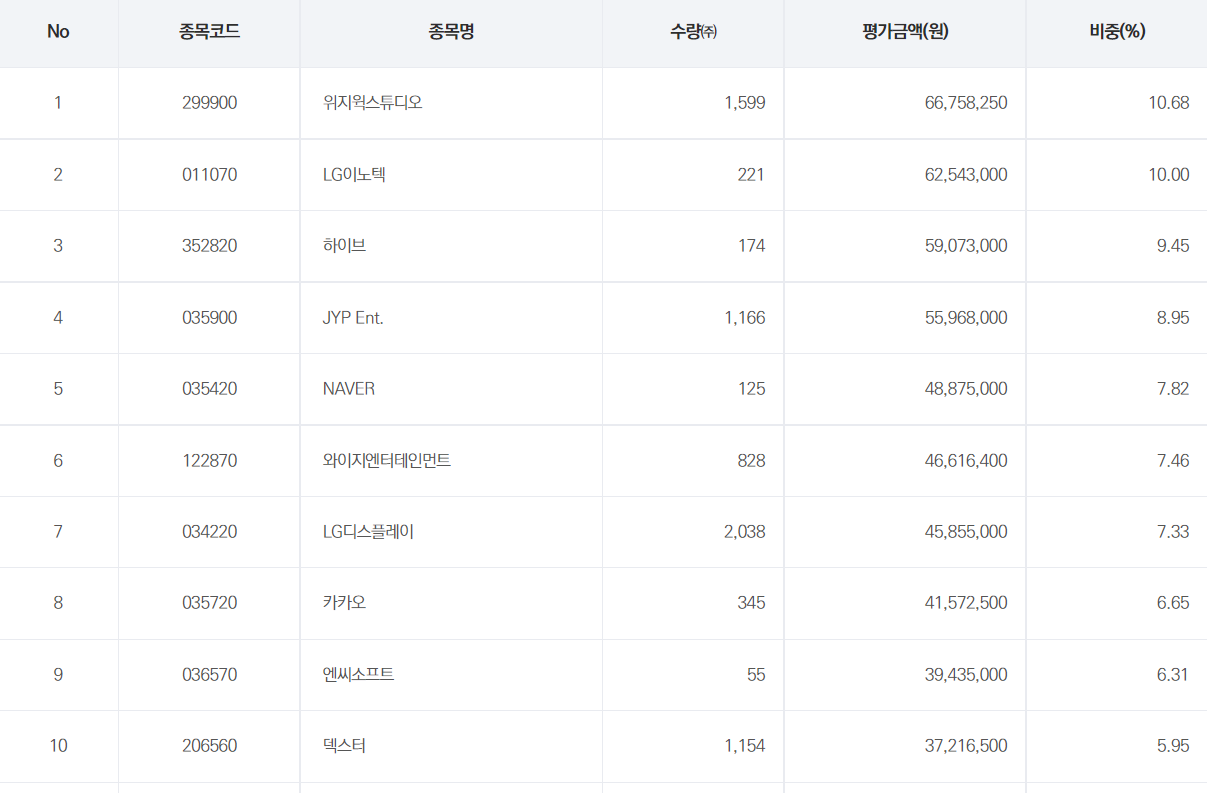Select stock name 덱스터

click(x=344, y=746)
